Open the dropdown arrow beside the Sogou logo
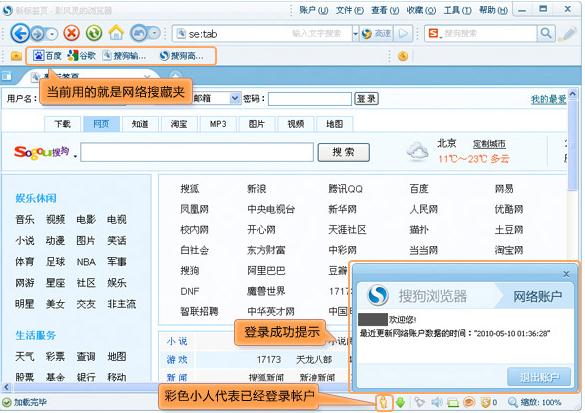 [x=75, y=156]
